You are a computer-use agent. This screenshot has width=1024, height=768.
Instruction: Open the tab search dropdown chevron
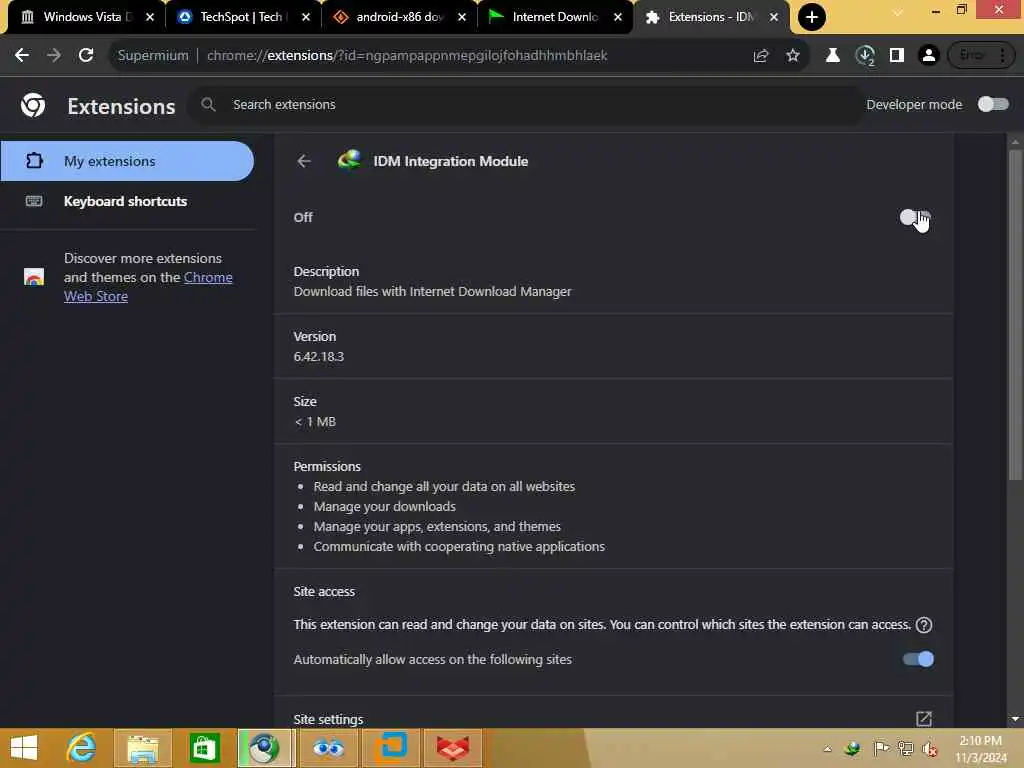coord(898,12)
